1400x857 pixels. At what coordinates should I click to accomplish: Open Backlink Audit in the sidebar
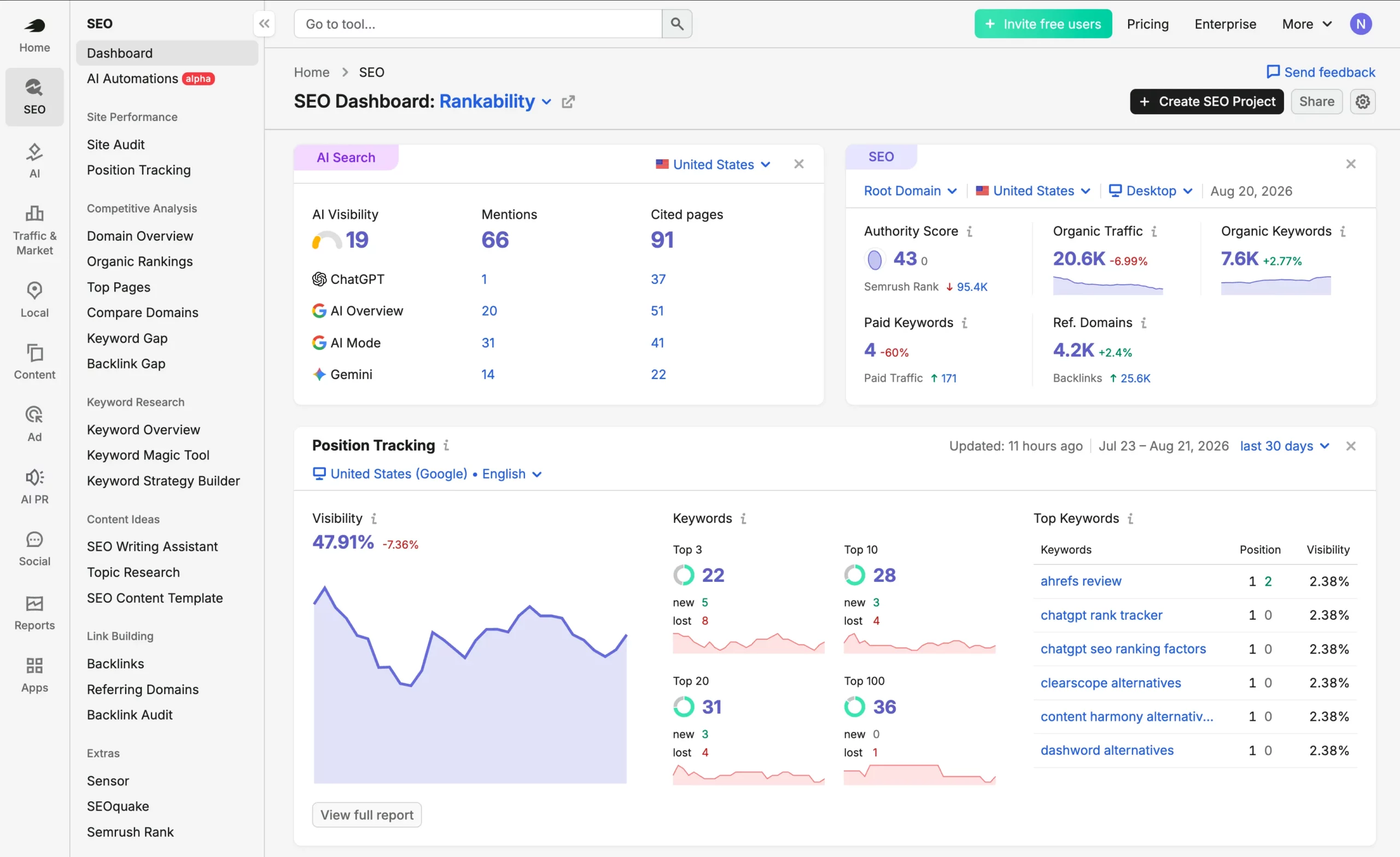[130, 715]
